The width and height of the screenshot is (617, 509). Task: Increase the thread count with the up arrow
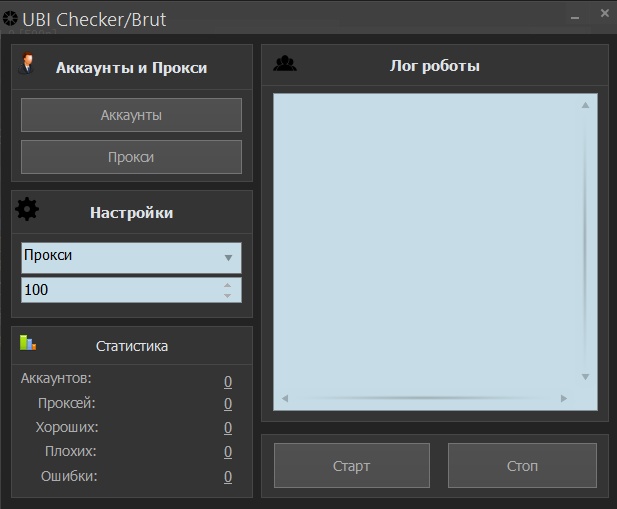point(227,285)
